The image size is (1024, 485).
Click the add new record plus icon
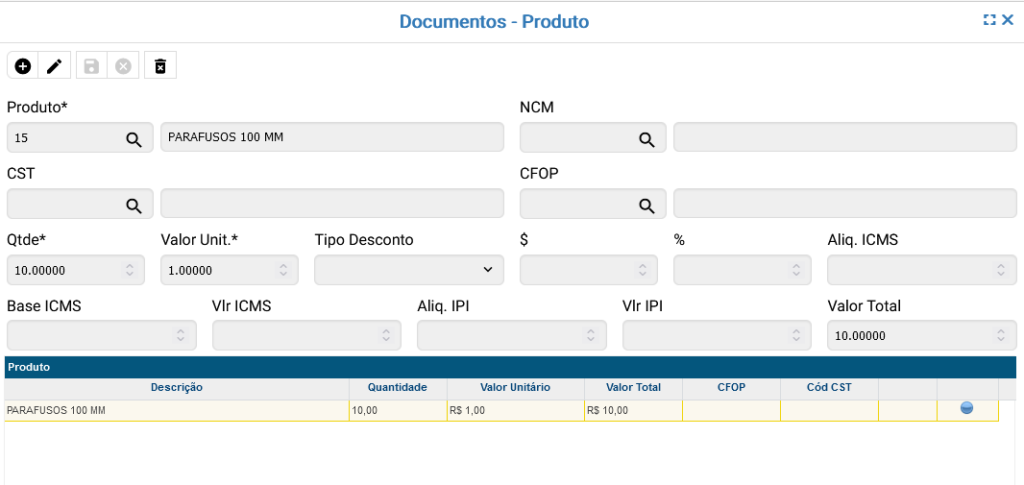[x=23, y=66]
